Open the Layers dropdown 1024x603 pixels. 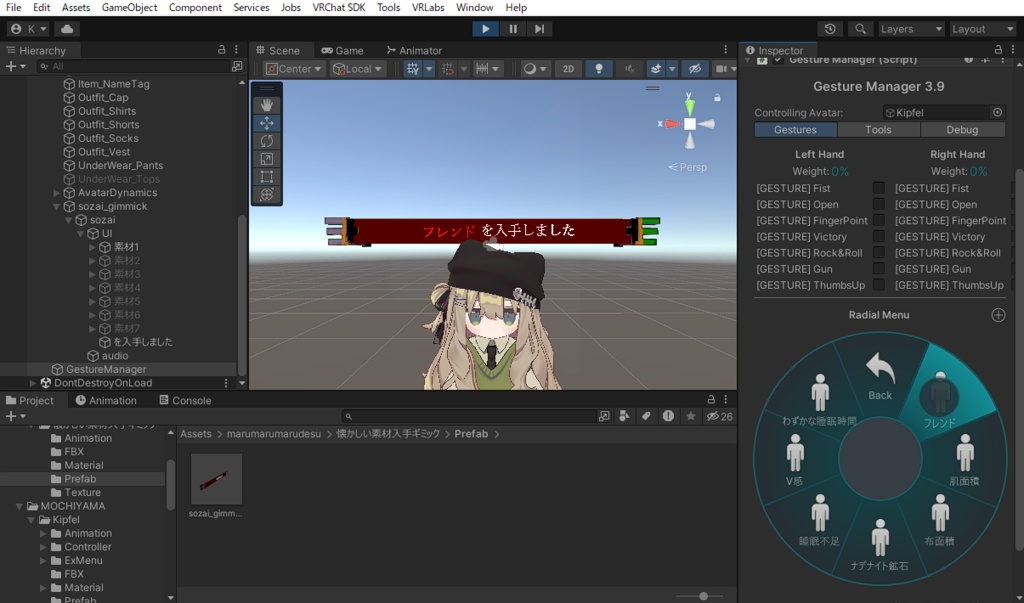[x=910, y=29]
